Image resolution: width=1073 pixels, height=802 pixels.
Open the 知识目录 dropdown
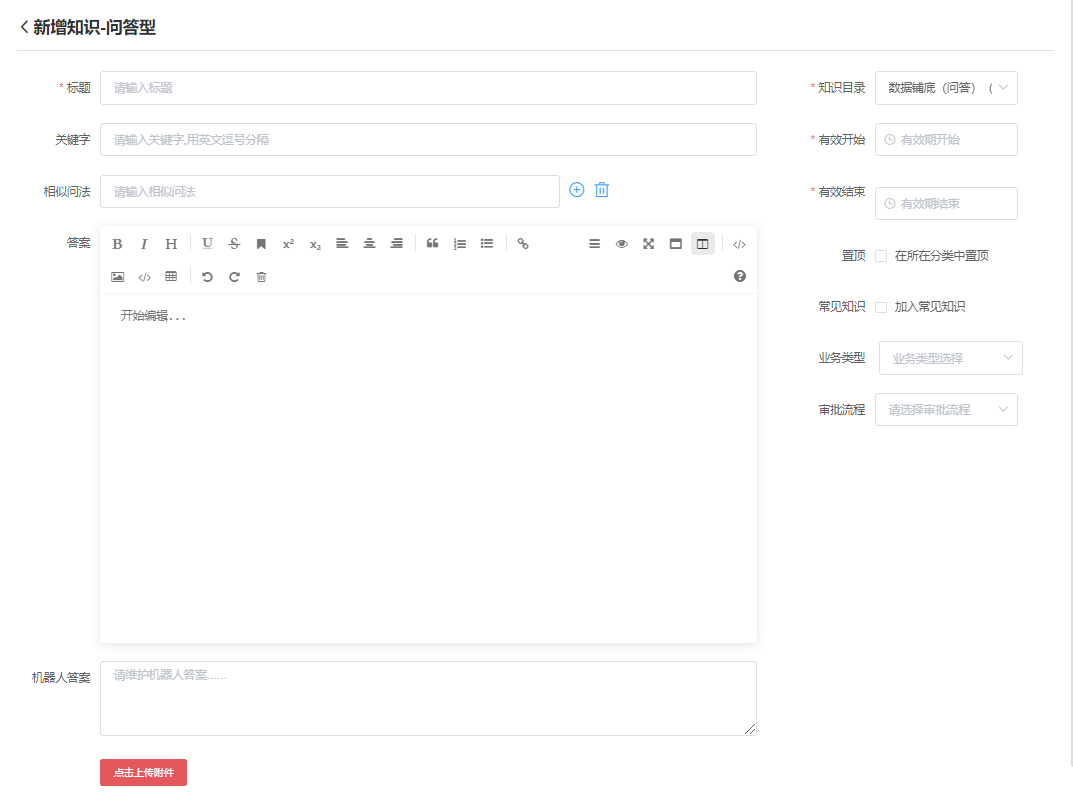click(x=946, y=88)
